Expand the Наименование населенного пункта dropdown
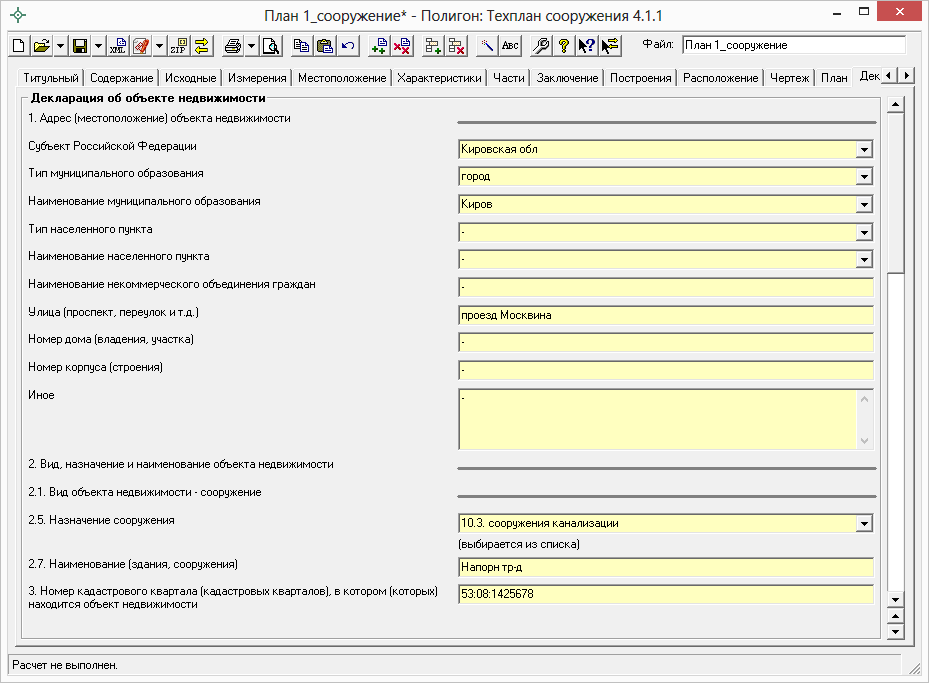Viewport: 929px width, 683px height. click(864, 259)
